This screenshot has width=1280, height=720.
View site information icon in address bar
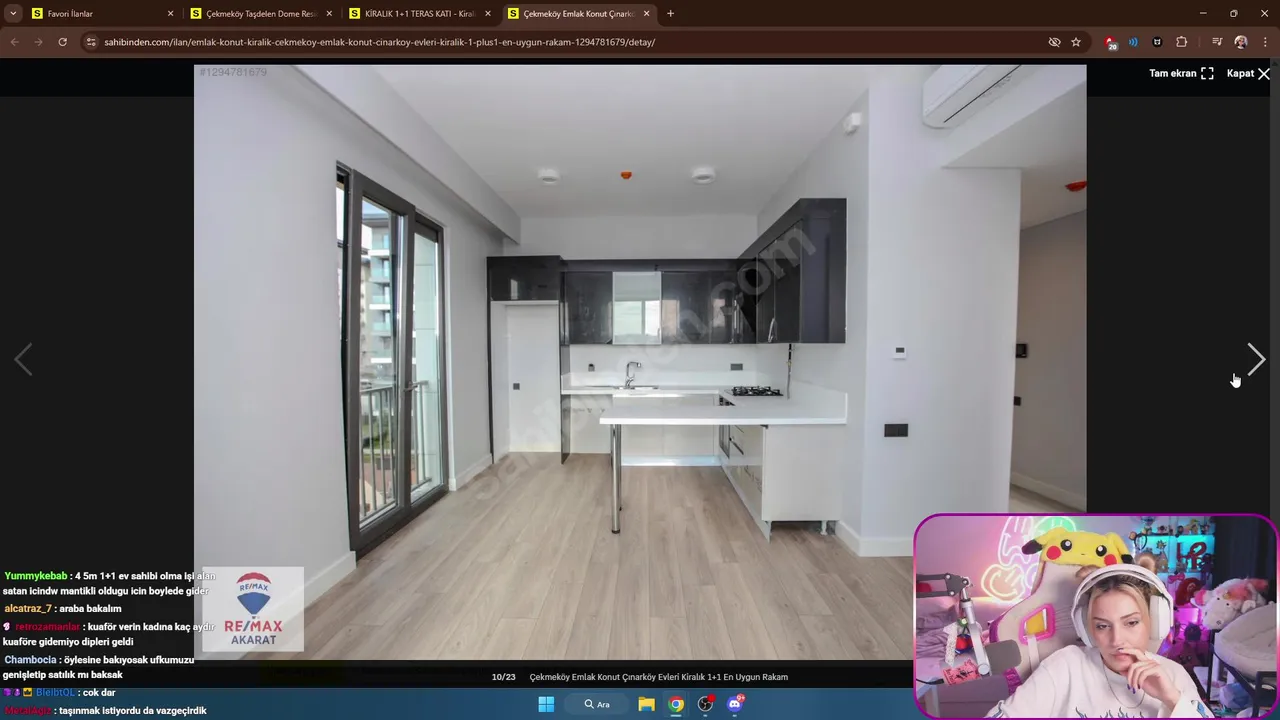91,42
